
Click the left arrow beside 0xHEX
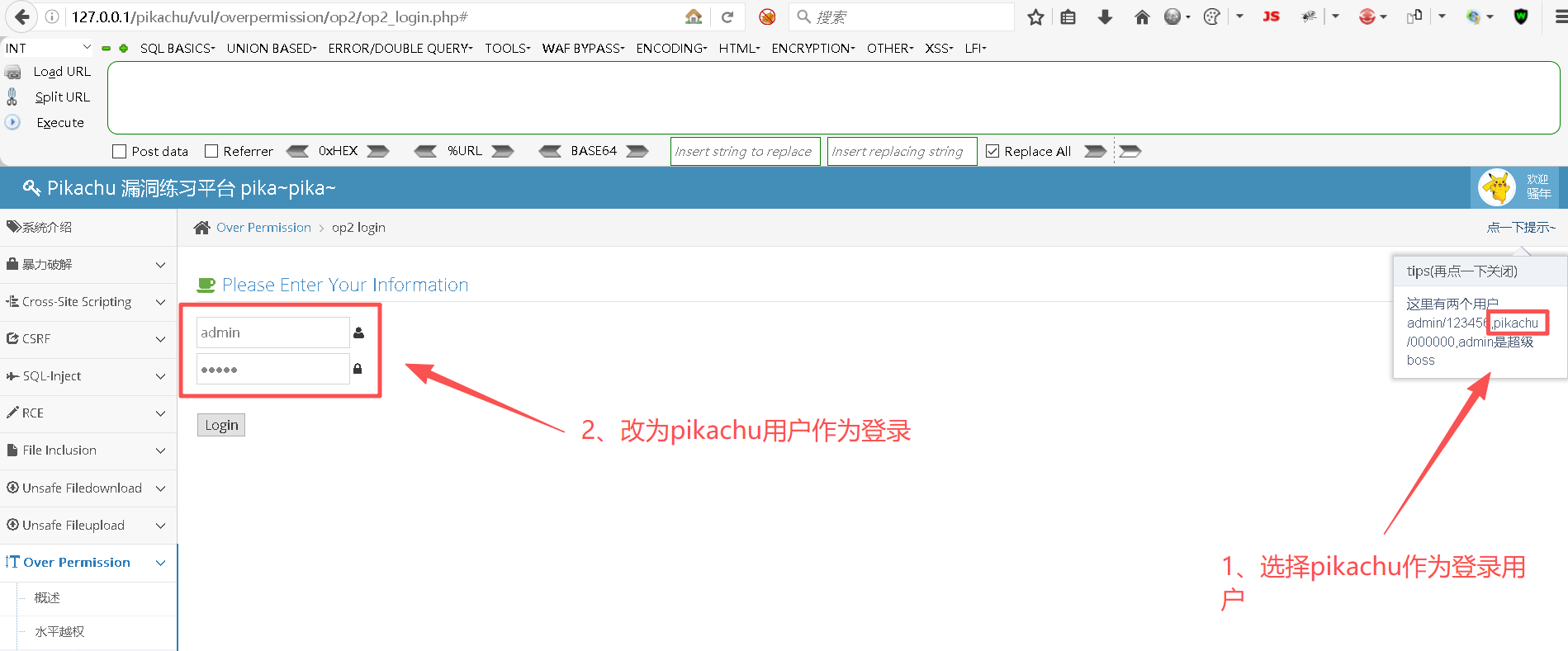[x=297, y=151]
